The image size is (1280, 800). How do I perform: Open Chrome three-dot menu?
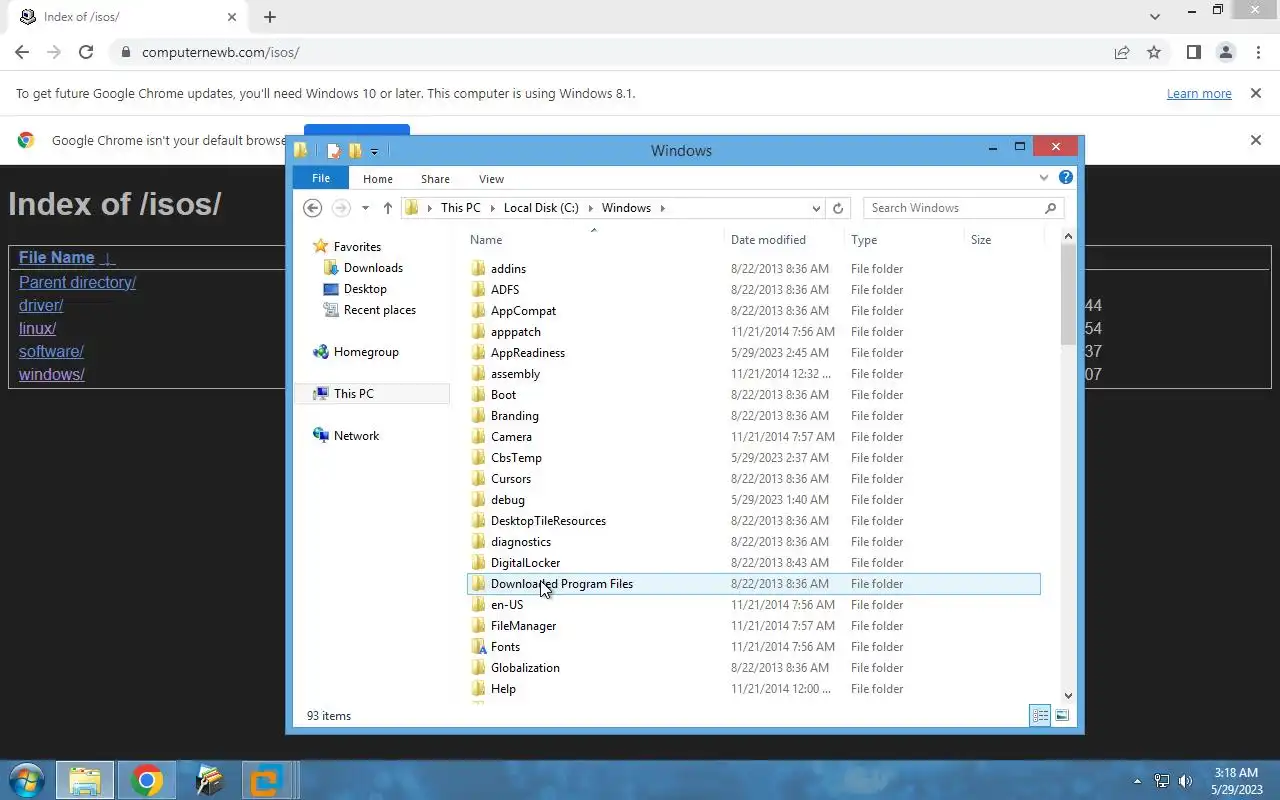tap(1258, 52)
